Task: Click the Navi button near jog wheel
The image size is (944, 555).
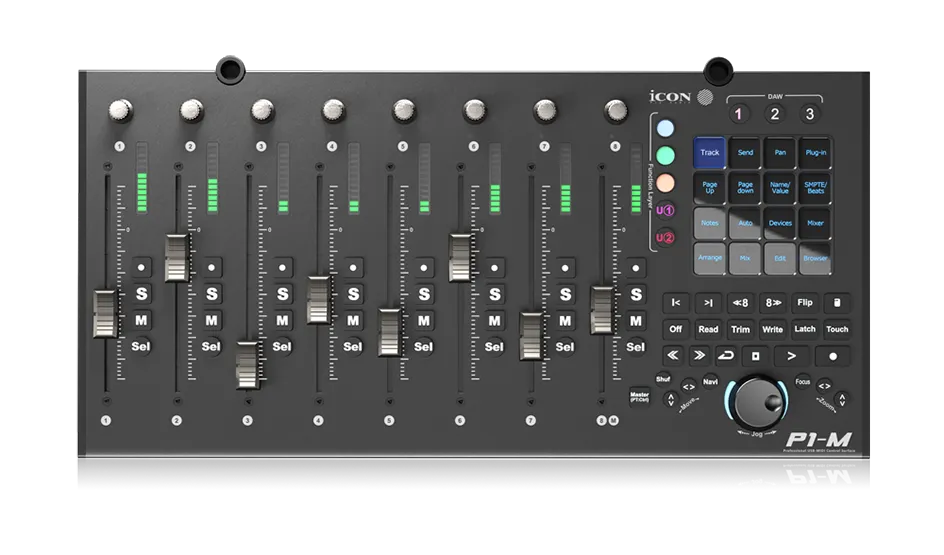Action: point(710,382)
